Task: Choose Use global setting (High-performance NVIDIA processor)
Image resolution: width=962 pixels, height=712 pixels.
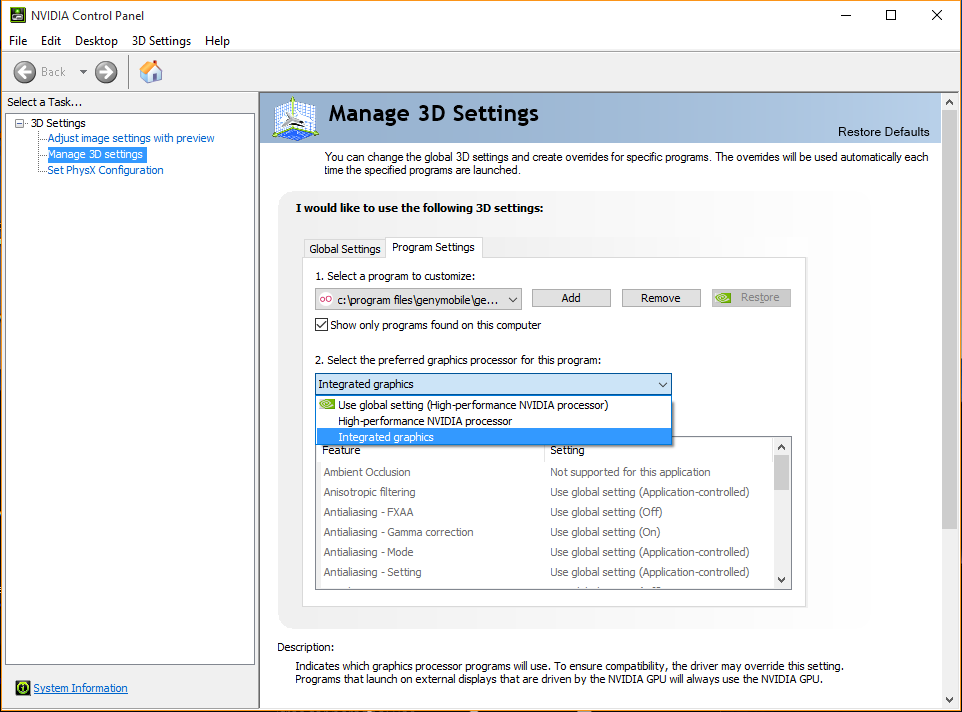Action: 494,405
